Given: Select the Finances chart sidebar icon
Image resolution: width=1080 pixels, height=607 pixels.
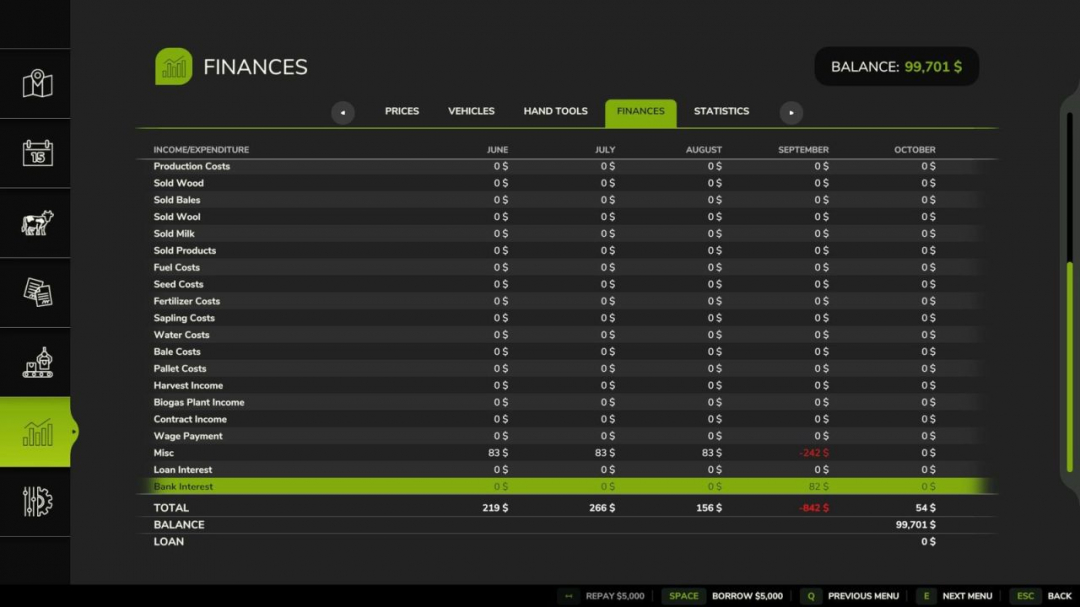Looking at the screenshot, I should pos(37,433).
